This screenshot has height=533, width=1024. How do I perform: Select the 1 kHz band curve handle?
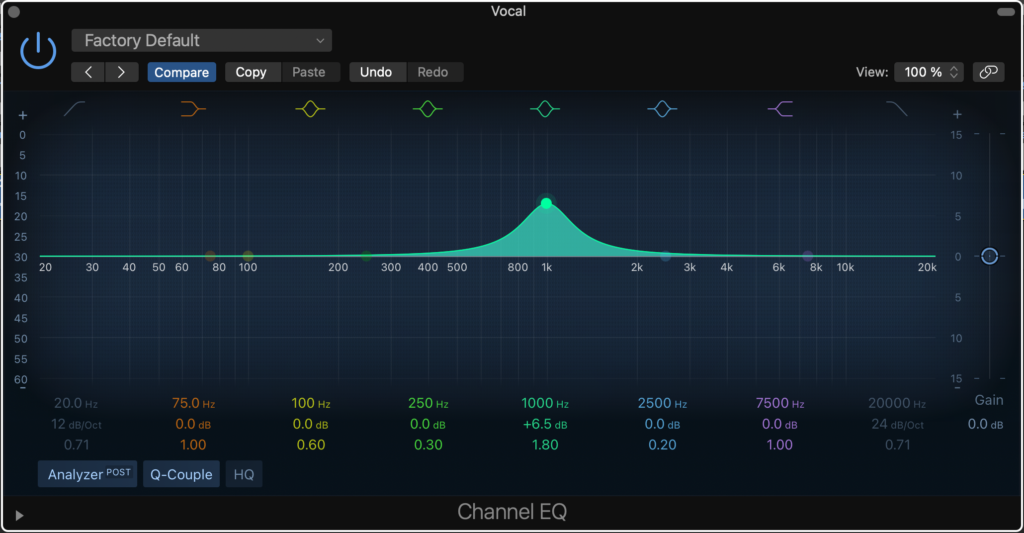coord(546,203)
